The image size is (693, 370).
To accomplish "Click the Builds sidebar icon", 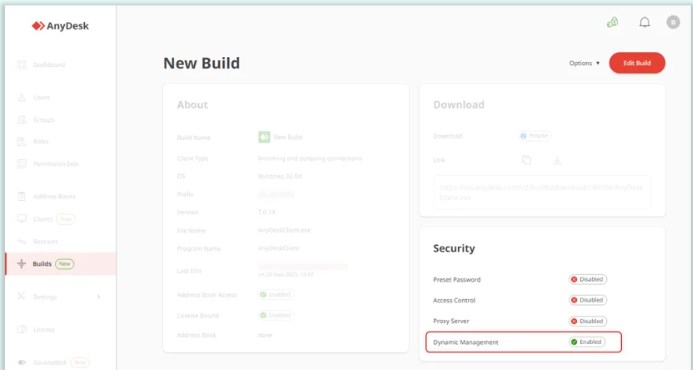I will 22,264.
